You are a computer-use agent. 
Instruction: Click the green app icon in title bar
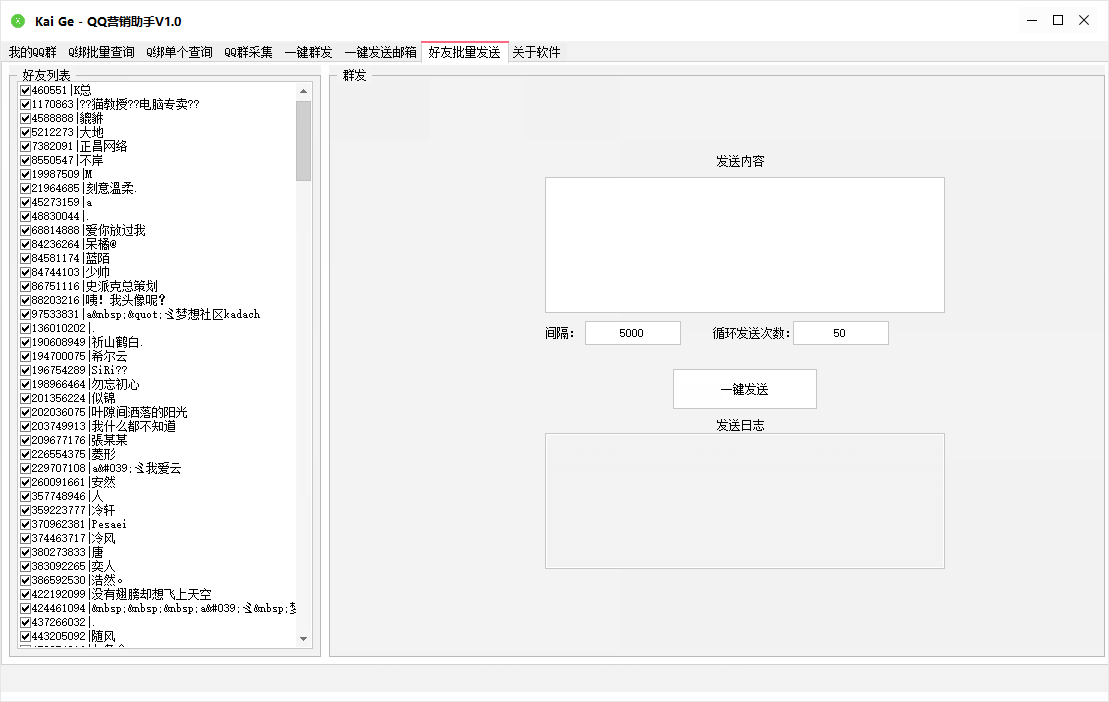[x=18, y=21]
